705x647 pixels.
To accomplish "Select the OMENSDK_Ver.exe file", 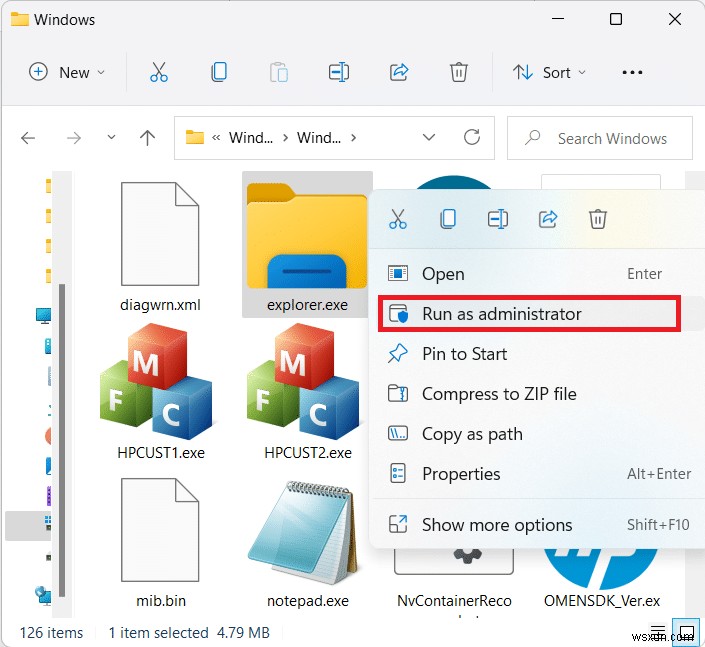I will (602, 580).
